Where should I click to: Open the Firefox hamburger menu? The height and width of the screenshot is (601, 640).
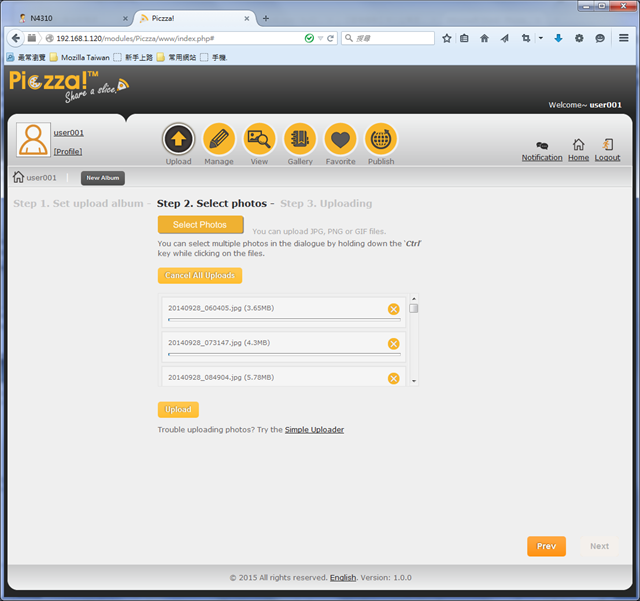click(x=624, y=38)
